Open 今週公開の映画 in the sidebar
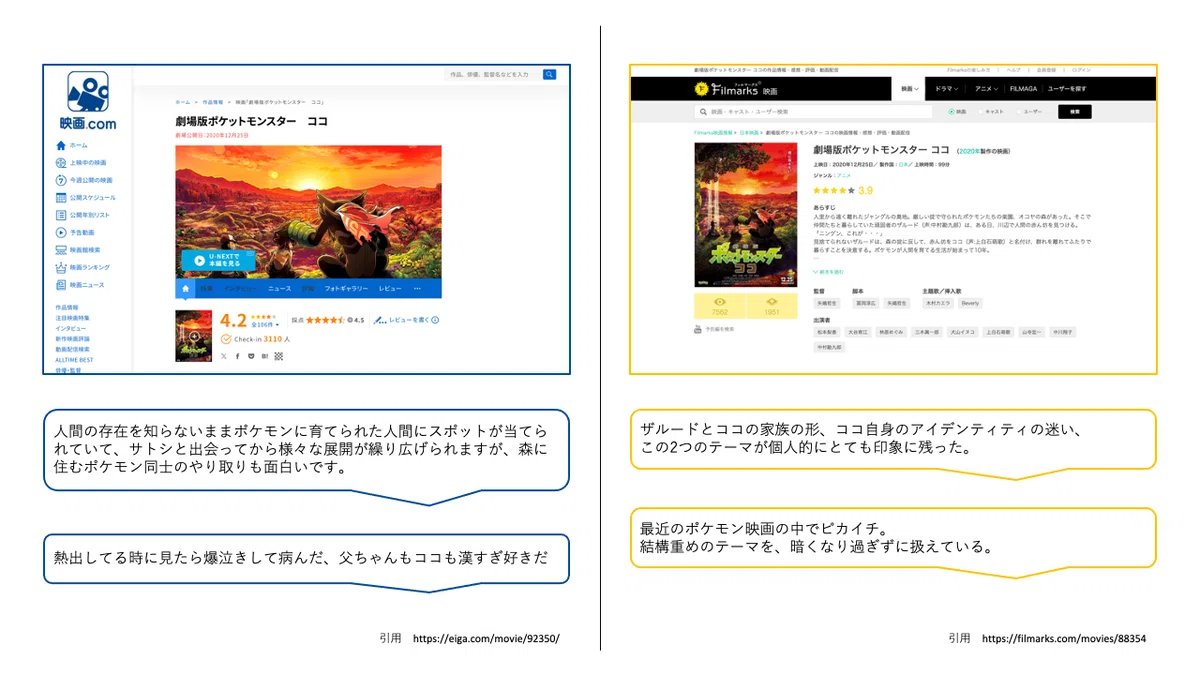1200x675 pixels. pos(83,180)
